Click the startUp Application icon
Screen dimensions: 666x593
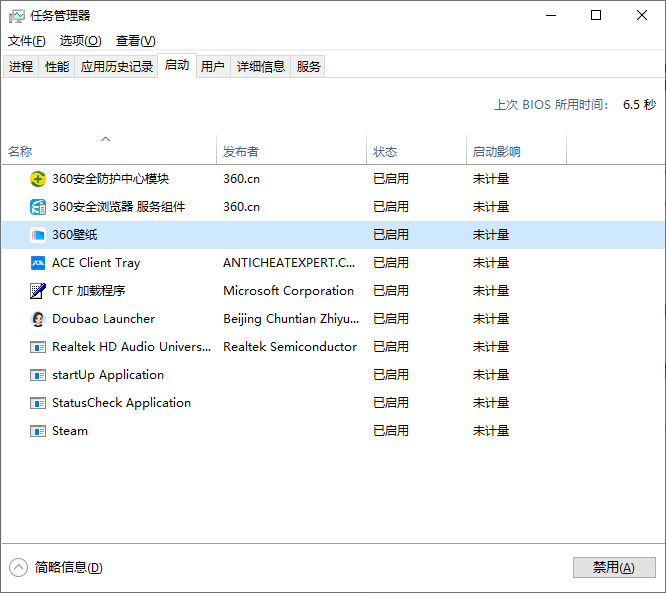click(38, 376)
